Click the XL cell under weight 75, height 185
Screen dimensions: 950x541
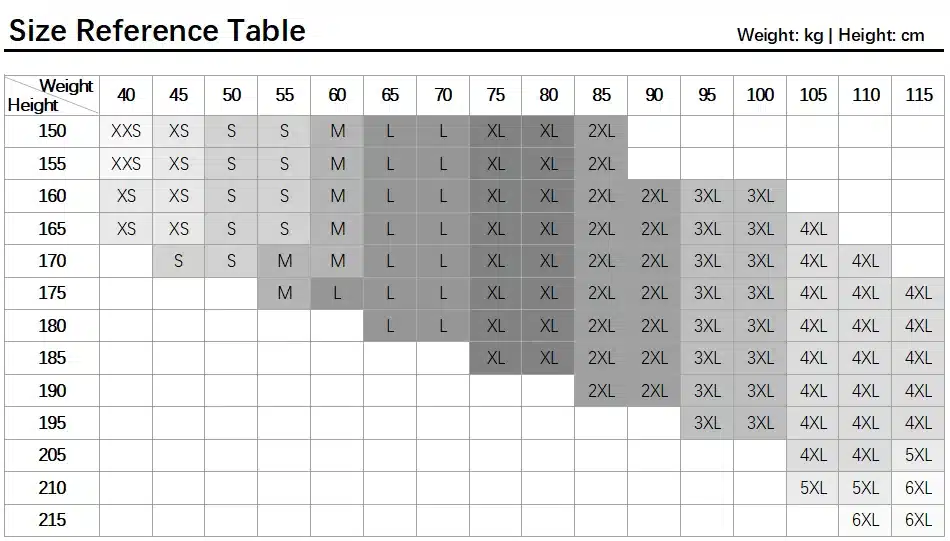point(496,358)
